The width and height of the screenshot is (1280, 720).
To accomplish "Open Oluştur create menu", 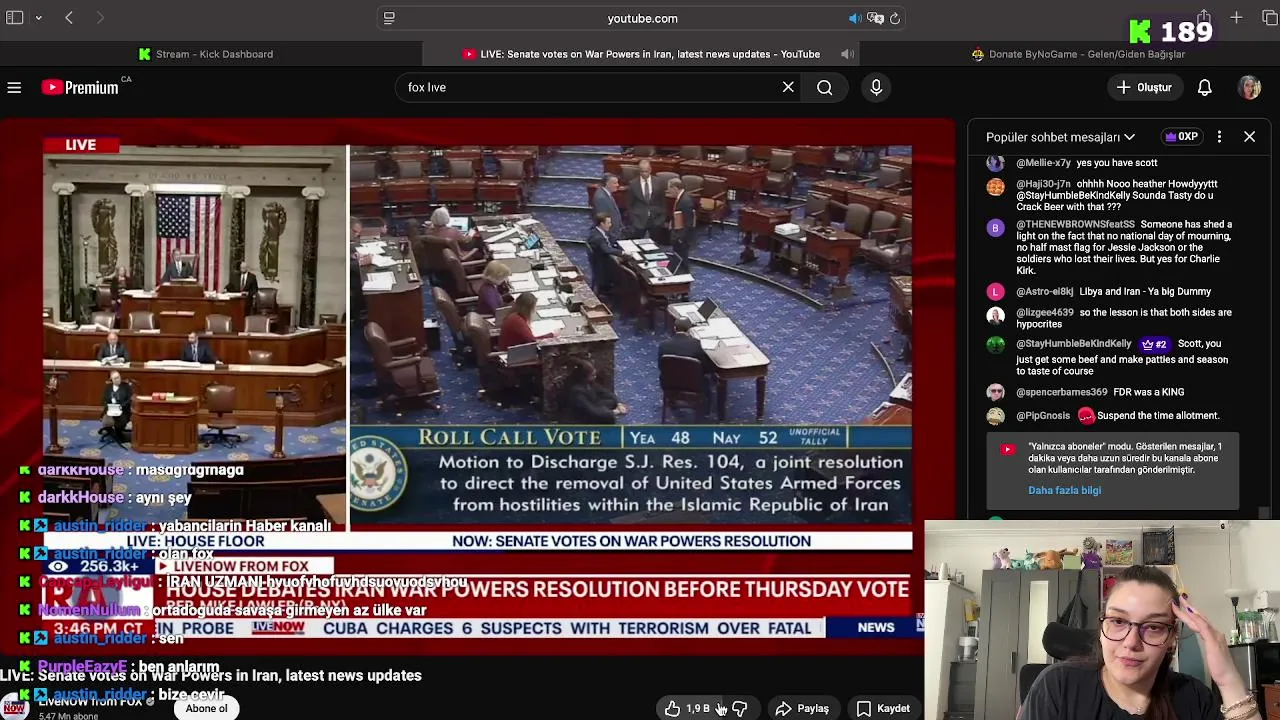I will (1144, 87).
